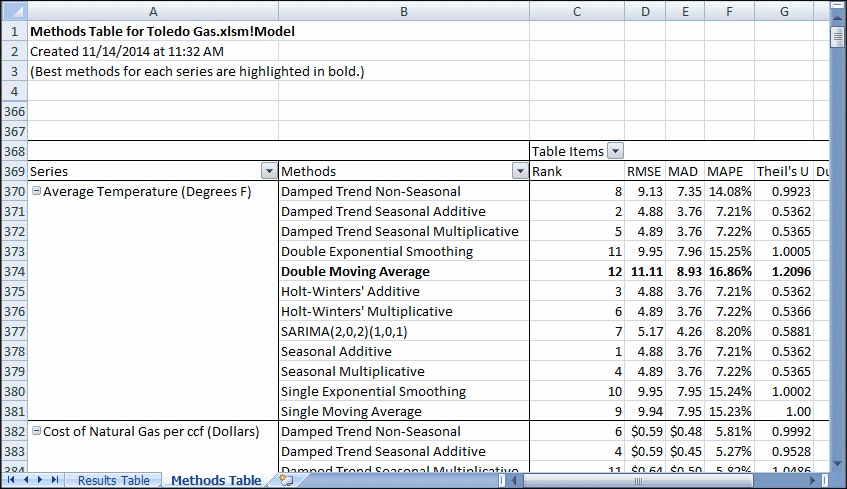Click the vertical scrollbar down arrow

tap(837, 464)
